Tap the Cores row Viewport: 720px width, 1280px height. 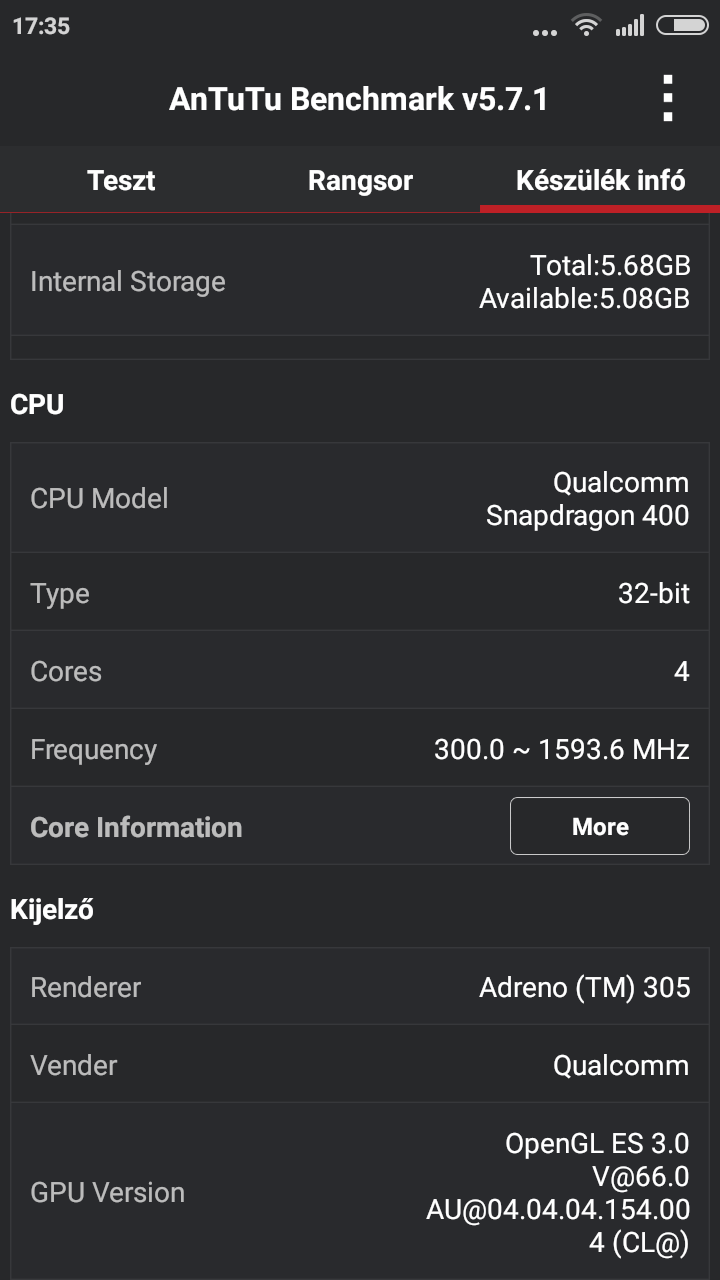pos(360,671)
